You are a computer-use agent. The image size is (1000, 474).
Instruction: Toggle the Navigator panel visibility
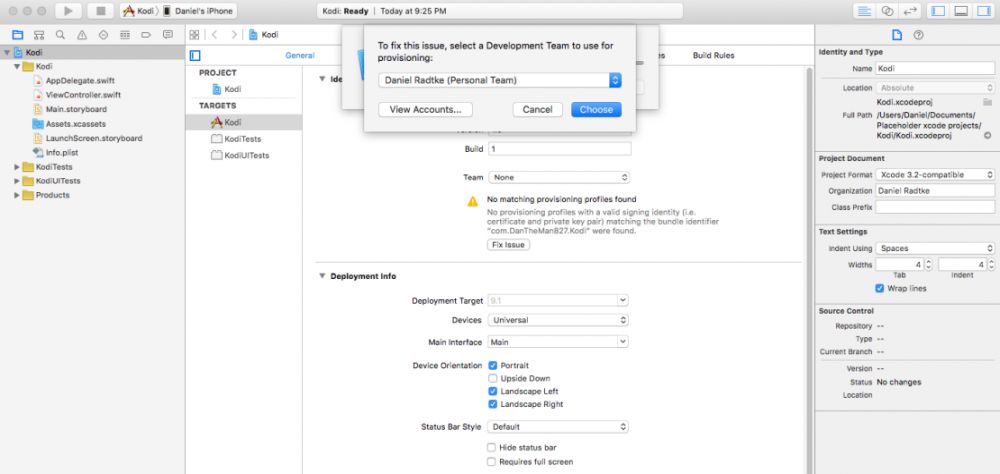(938, 11)
